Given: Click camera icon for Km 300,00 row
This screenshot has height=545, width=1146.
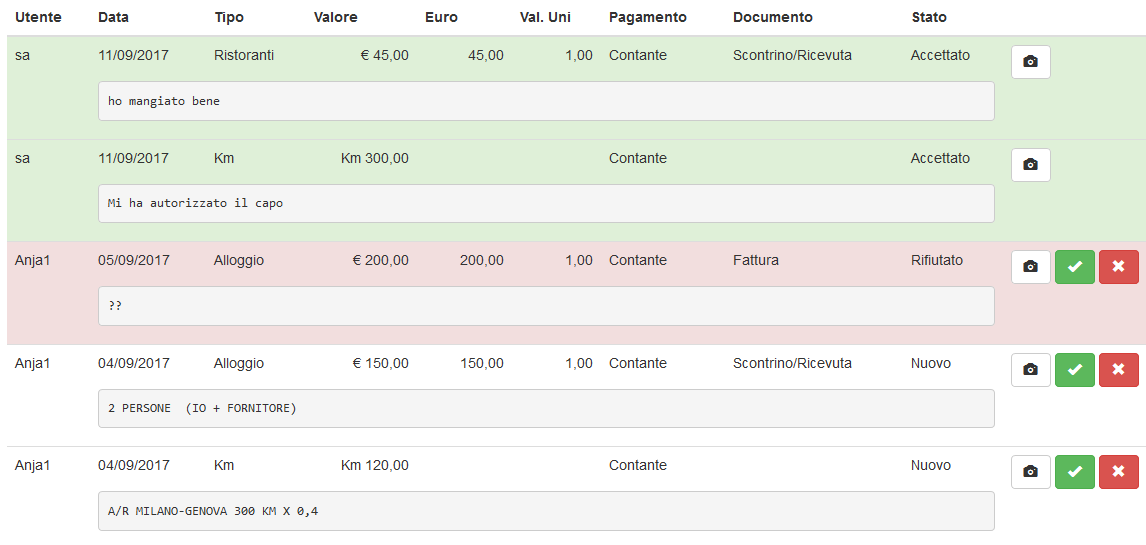Looking at the screenshot, I should [x=1030, y=165].
